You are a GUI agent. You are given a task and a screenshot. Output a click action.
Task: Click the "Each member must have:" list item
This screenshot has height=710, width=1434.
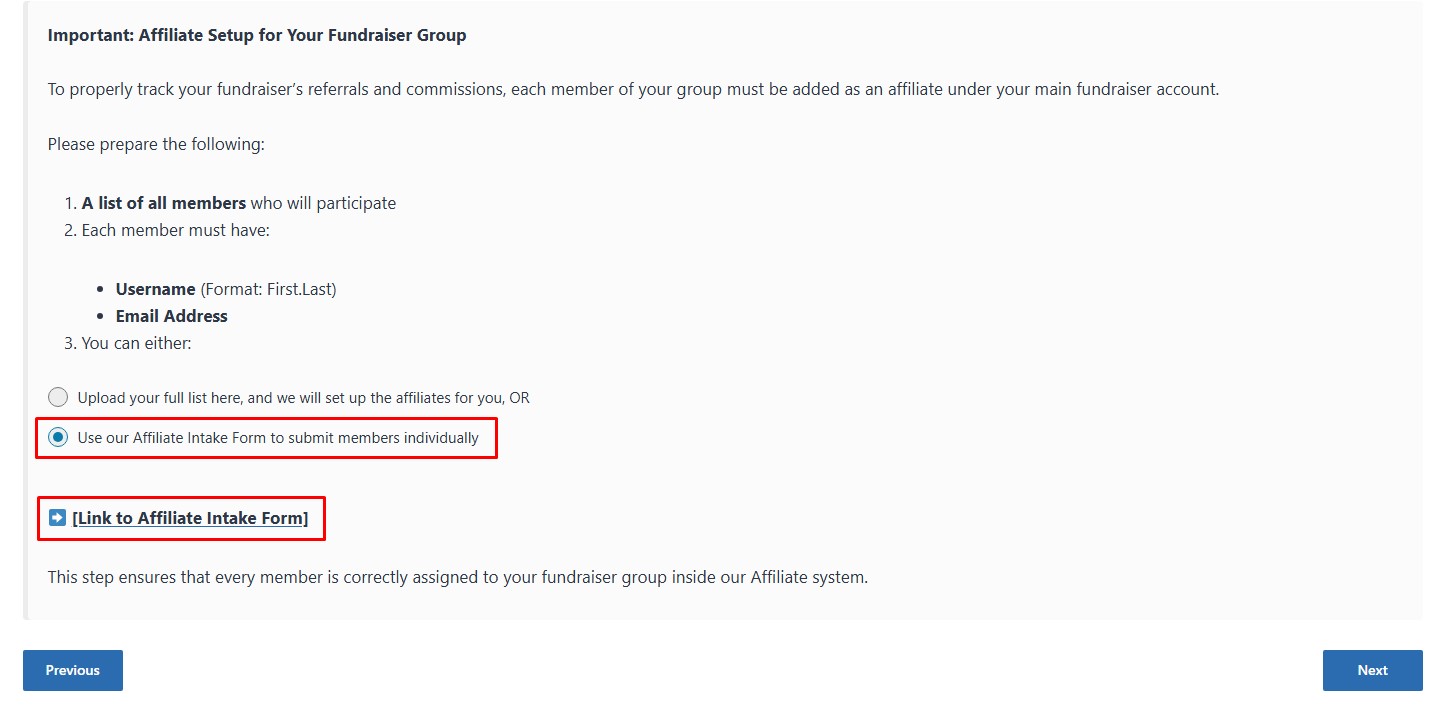(175, 230)
